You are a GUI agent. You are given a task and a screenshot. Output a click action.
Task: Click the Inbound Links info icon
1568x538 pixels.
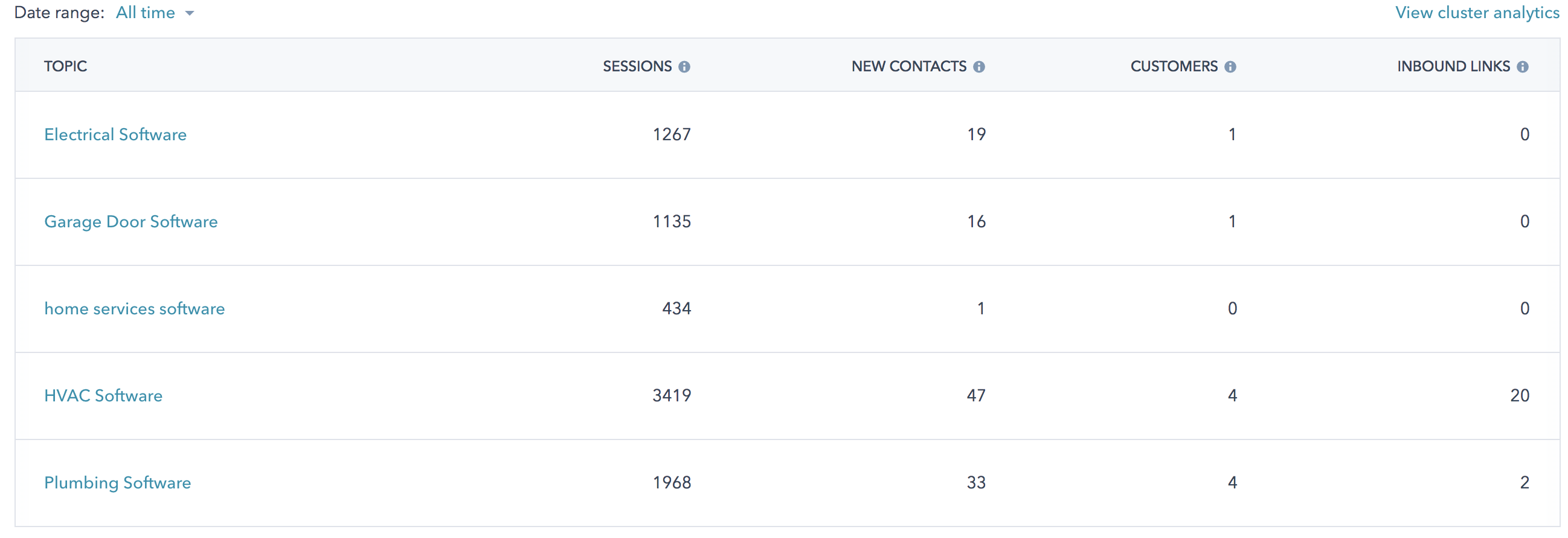click(1522, 67)
